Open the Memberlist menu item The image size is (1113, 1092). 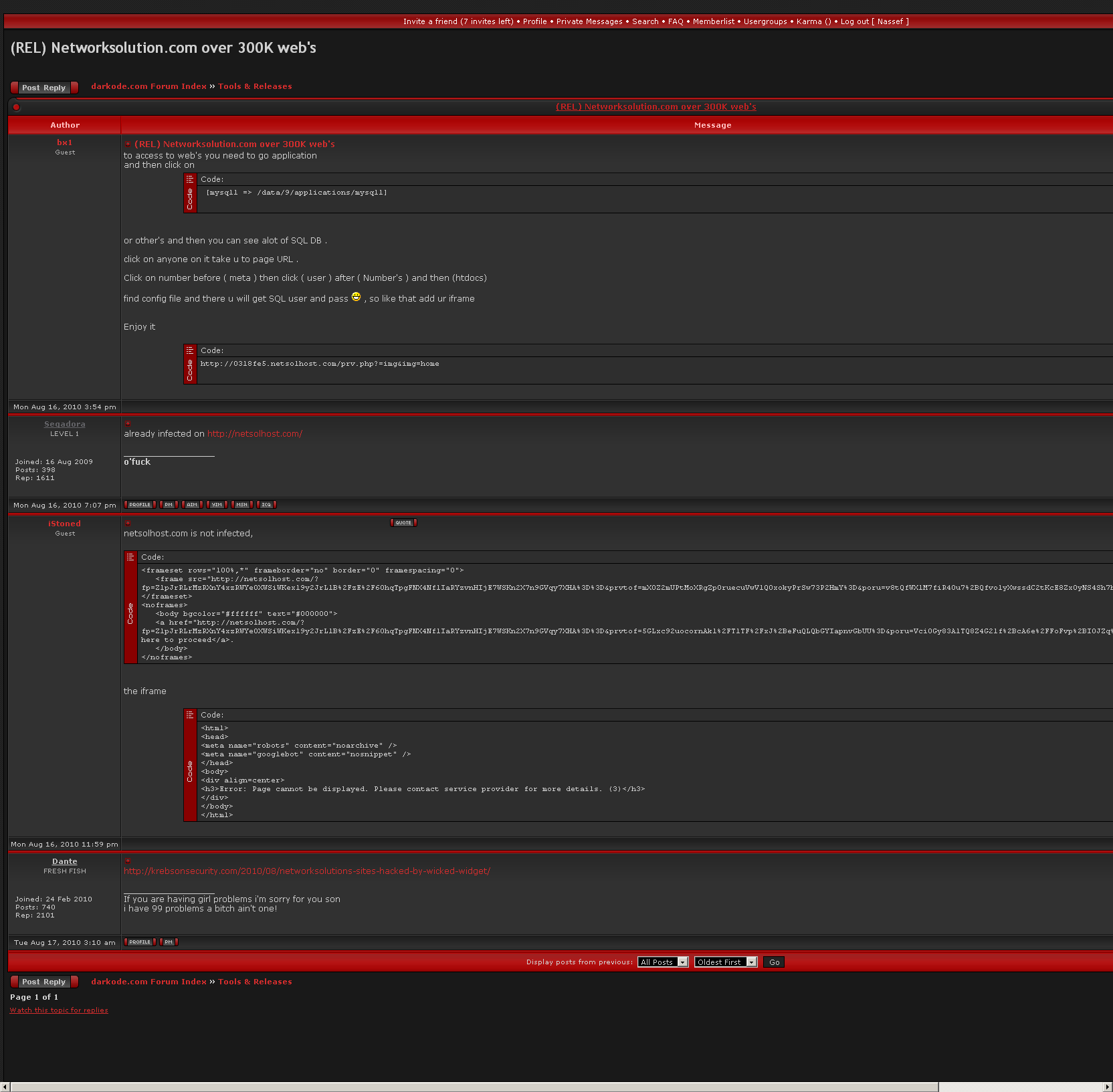pyautogui.click(x=713, y=21)
